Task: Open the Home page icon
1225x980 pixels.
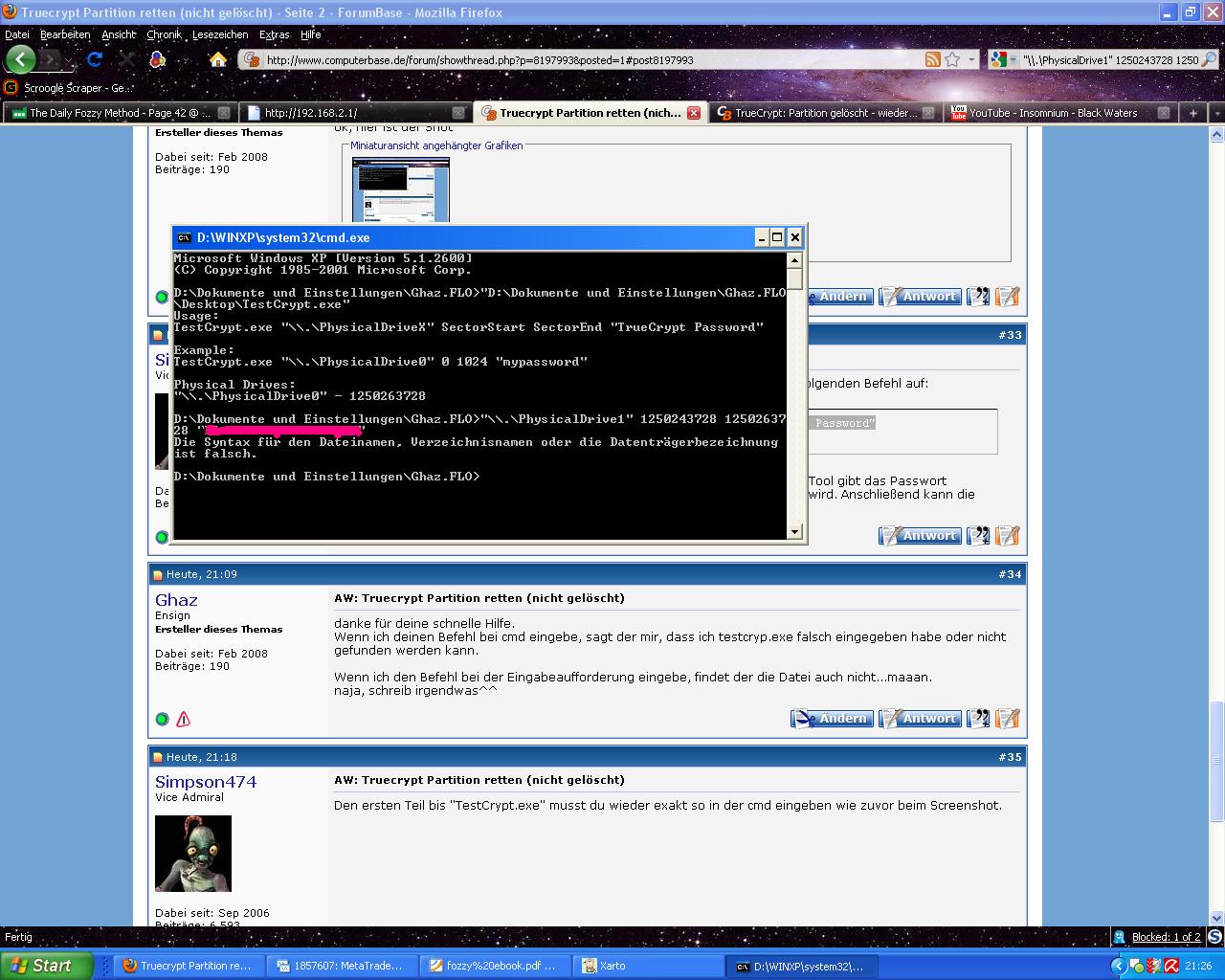Action: [218, 59]
